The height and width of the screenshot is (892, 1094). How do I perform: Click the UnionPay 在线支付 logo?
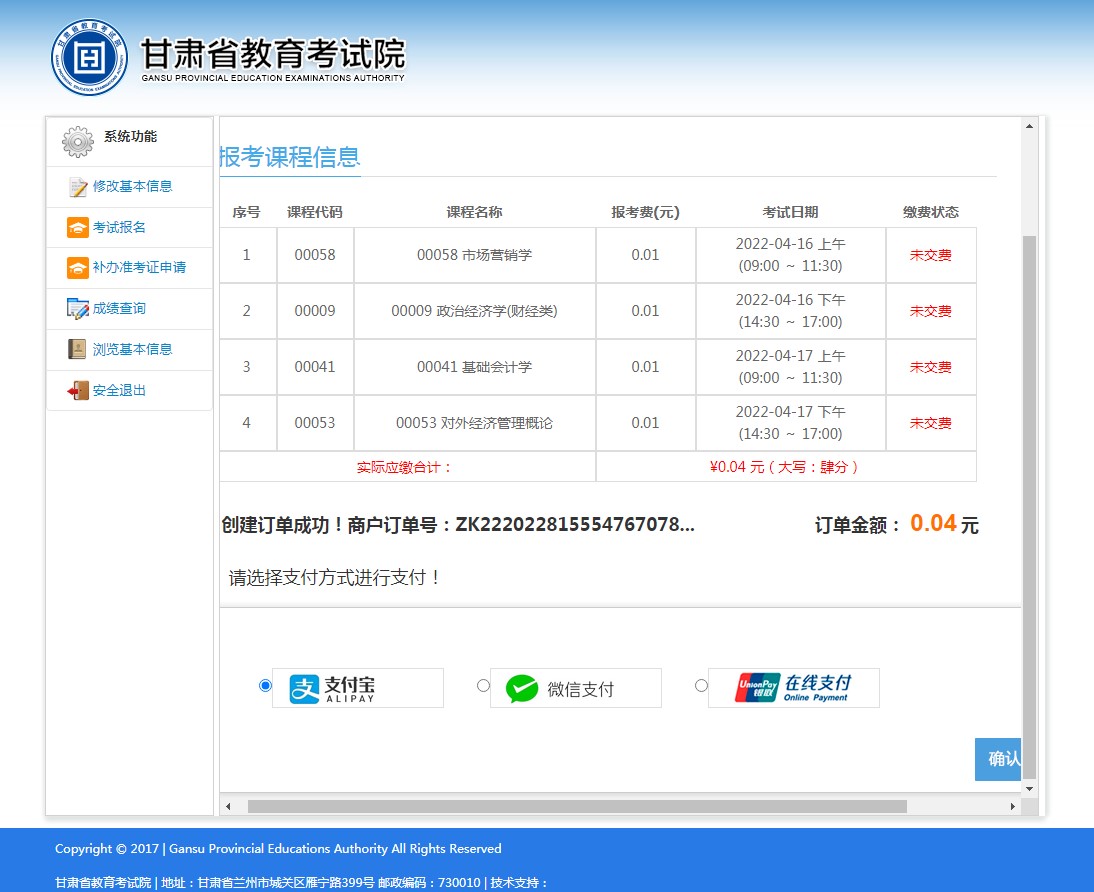tap(793, 687)
